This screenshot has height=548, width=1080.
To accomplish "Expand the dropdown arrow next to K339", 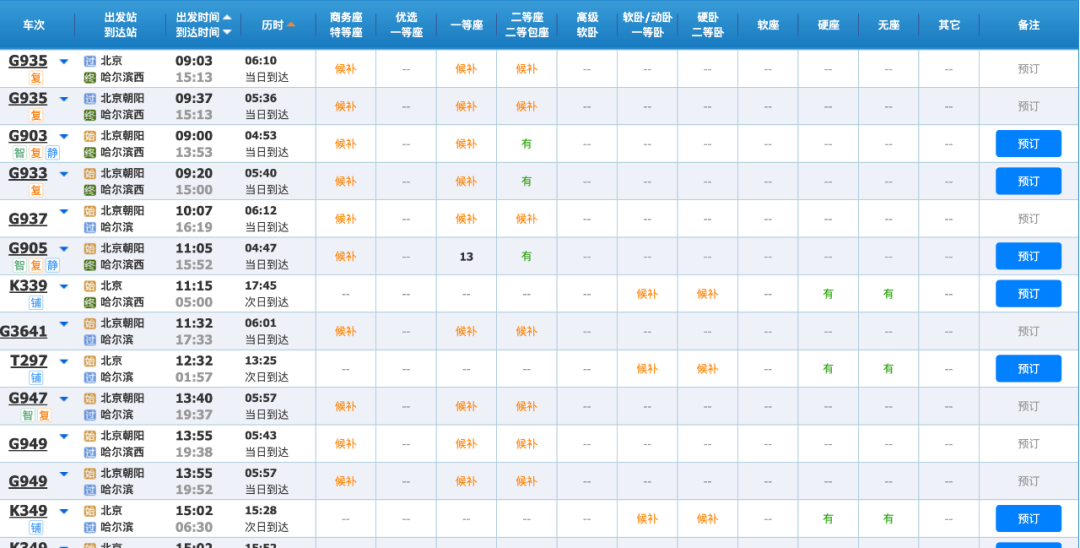I will click(x=64, y=286).
